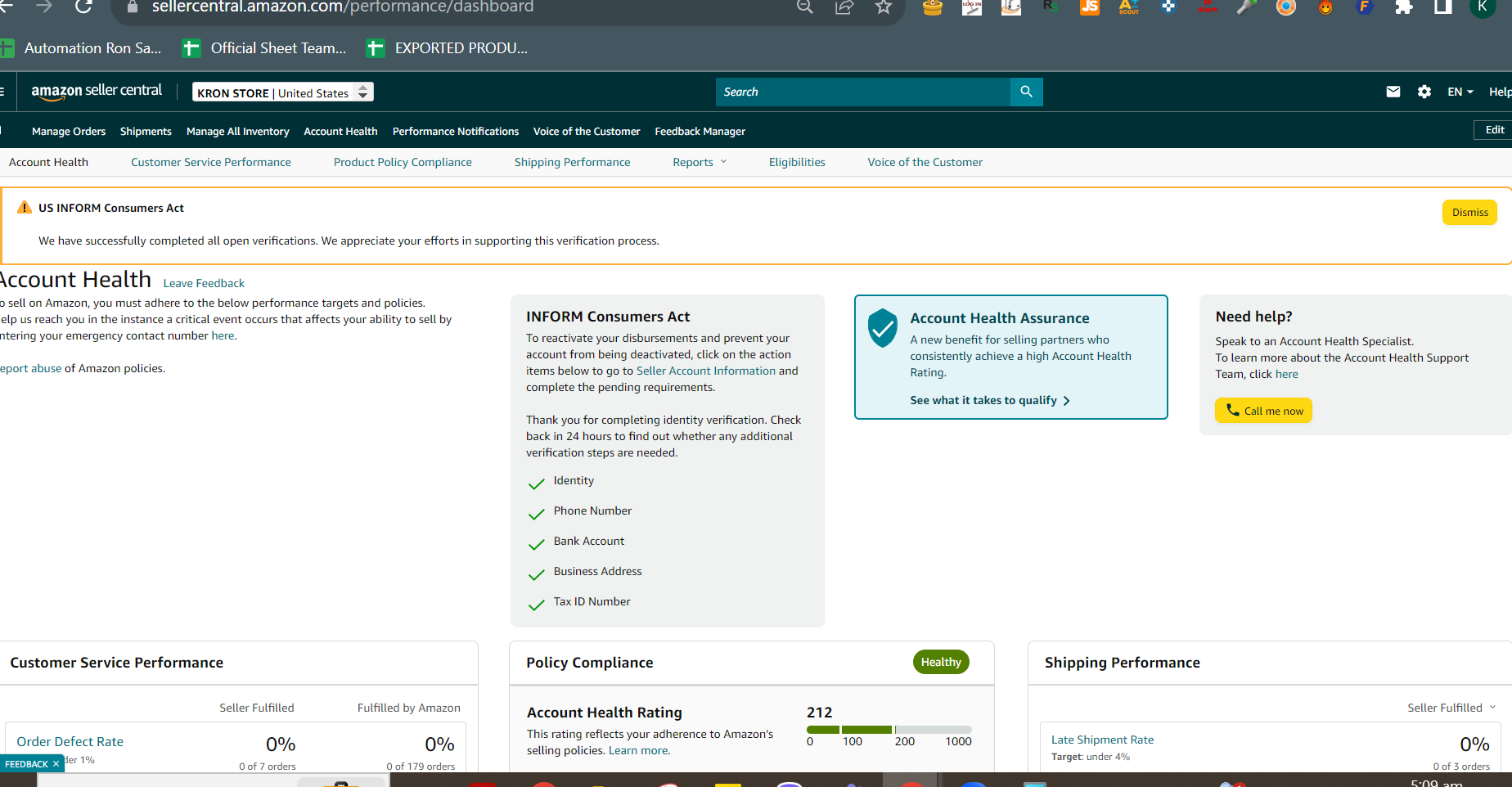Screen dimensions: 1512x787
Task: Click the Call me now button
Action: tap(1263, 411)
